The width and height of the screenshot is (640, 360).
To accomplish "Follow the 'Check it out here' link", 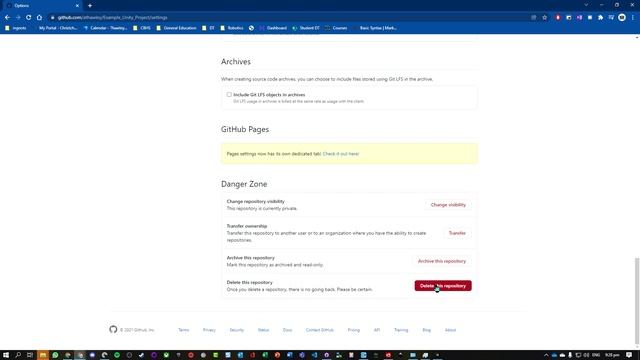I will coord(341,154).
